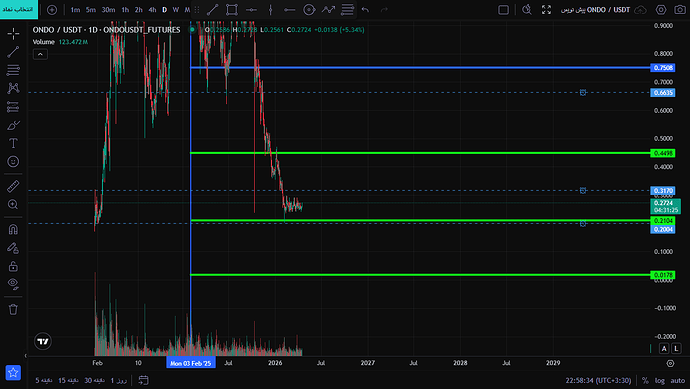Activate the zoom in tool

click(13, 205)
